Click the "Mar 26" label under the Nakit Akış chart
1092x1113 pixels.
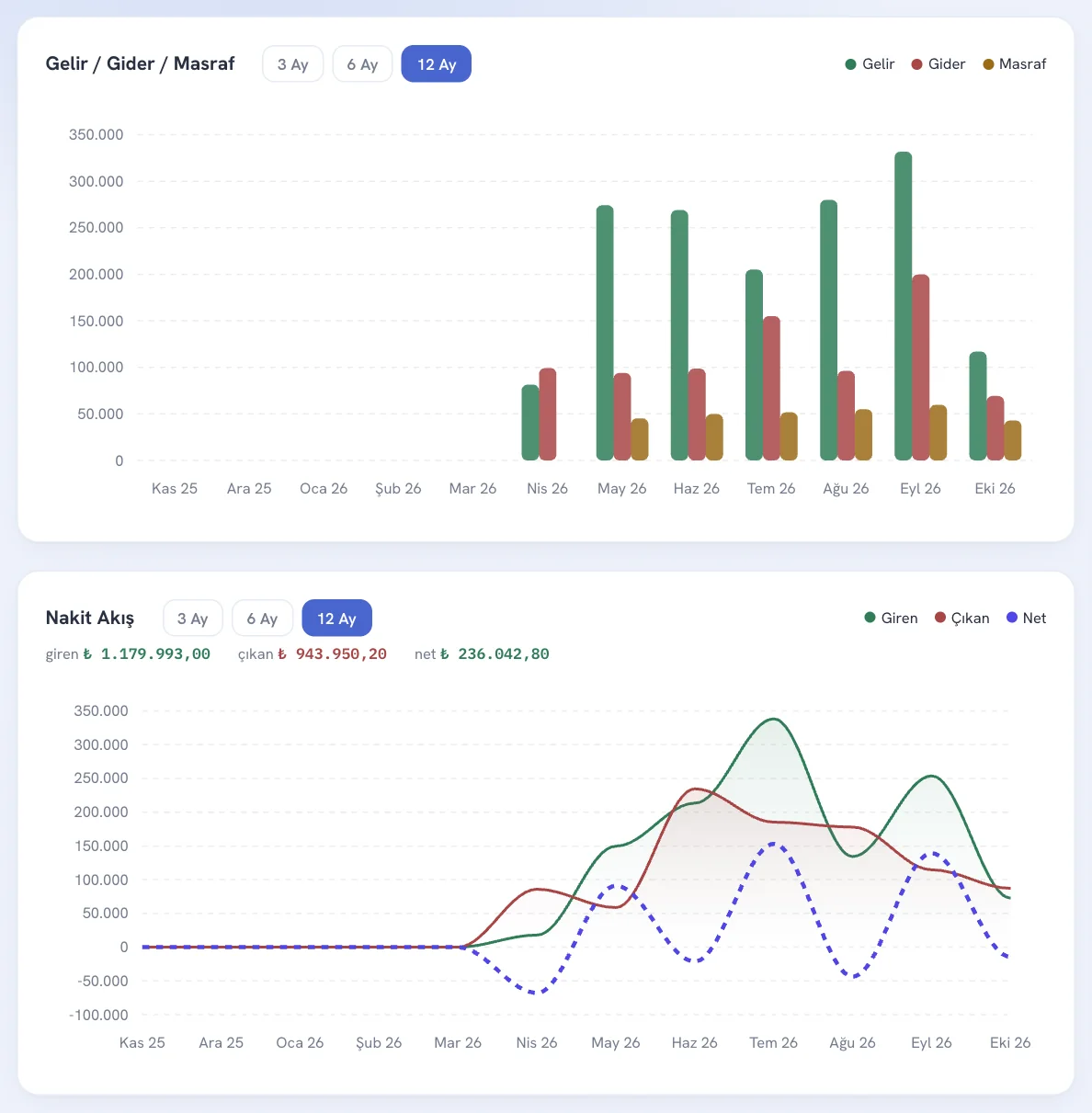[458, 1043]
